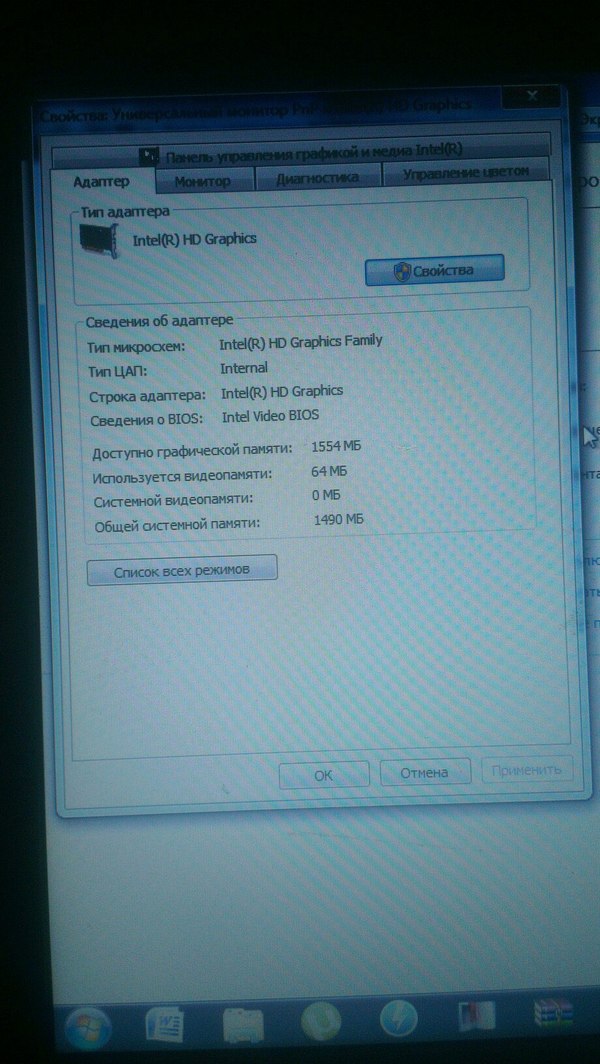Click the Применить button
The width and height of the screenshot is (600, 1064).
tap(526, 769)
